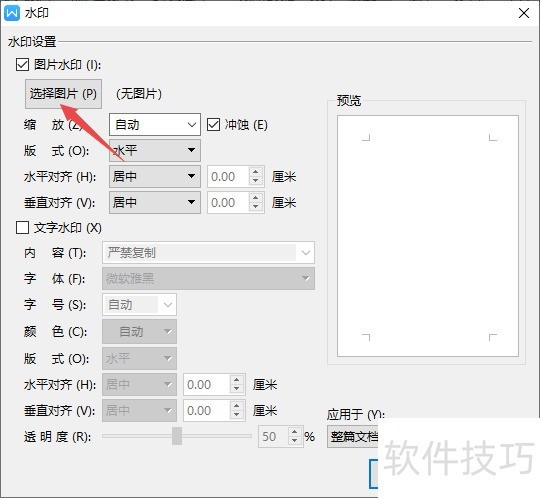Image resolution: width=540 pixels, height=498 pixels.
Task: Uncheck the 图片水印 (I) checkbox
Action: (x=22, y=64)
